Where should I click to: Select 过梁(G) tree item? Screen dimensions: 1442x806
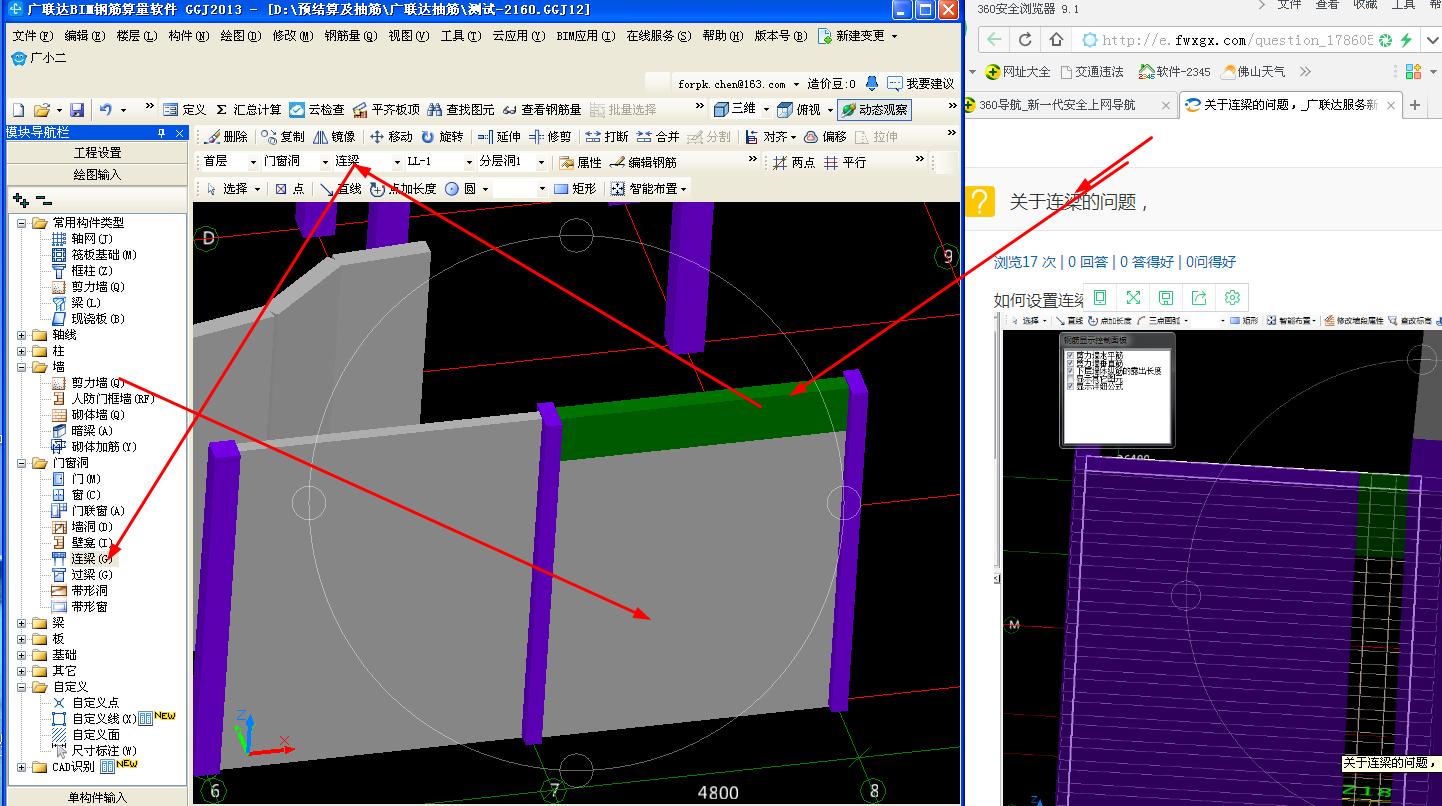(x=92, y=575)
